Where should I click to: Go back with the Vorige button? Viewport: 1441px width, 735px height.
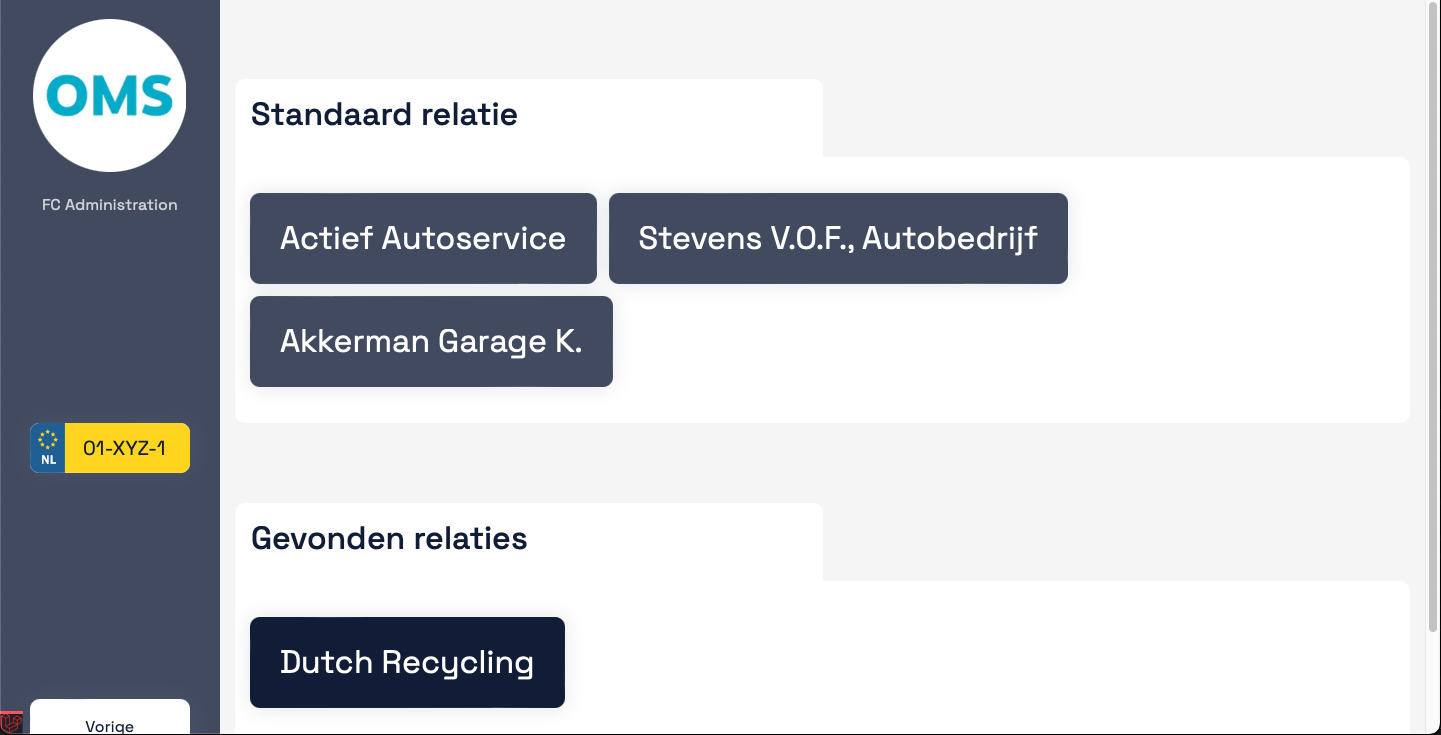pyautogui.click(x=110, y=718)
